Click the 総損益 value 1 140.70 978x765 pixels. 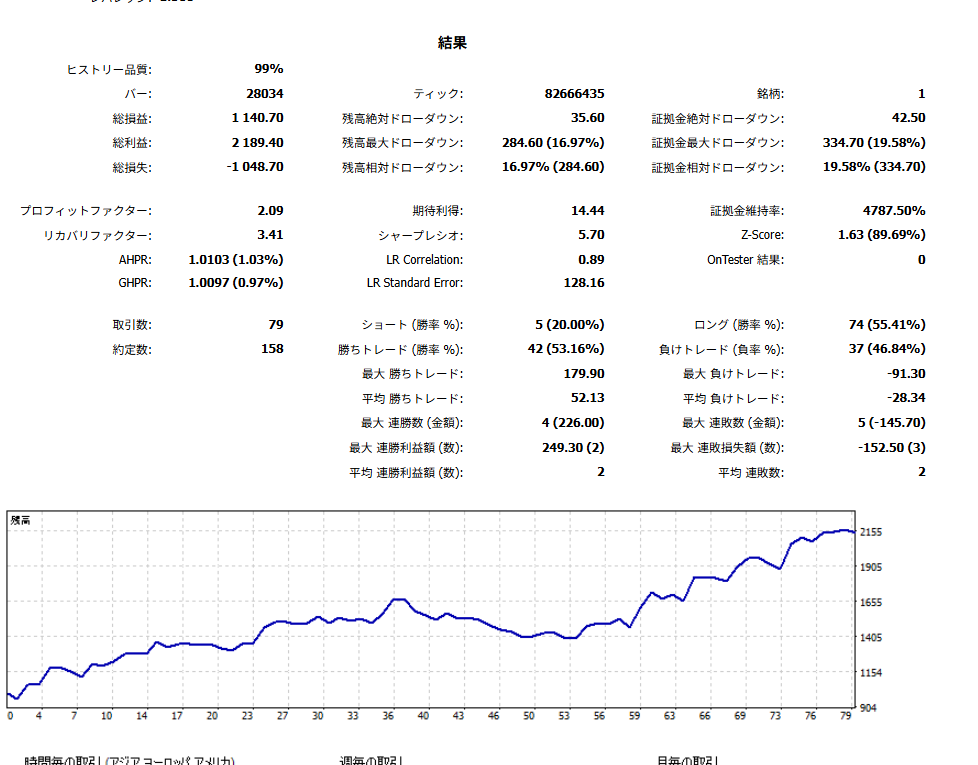257,118
